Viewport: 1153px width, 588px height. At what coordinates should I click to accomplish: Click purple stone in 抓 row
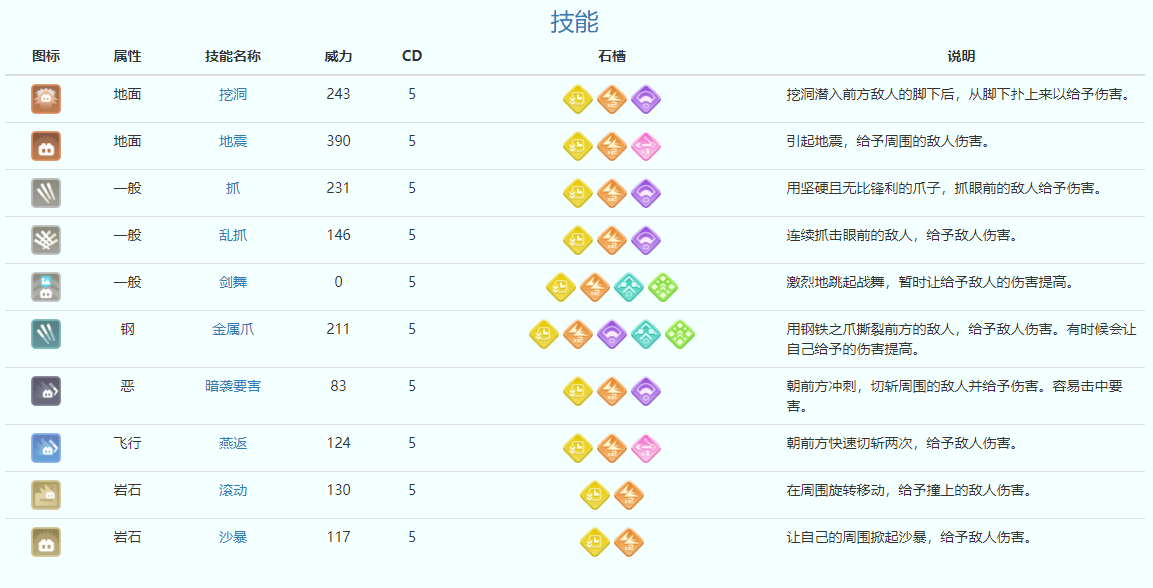point(646,194)
